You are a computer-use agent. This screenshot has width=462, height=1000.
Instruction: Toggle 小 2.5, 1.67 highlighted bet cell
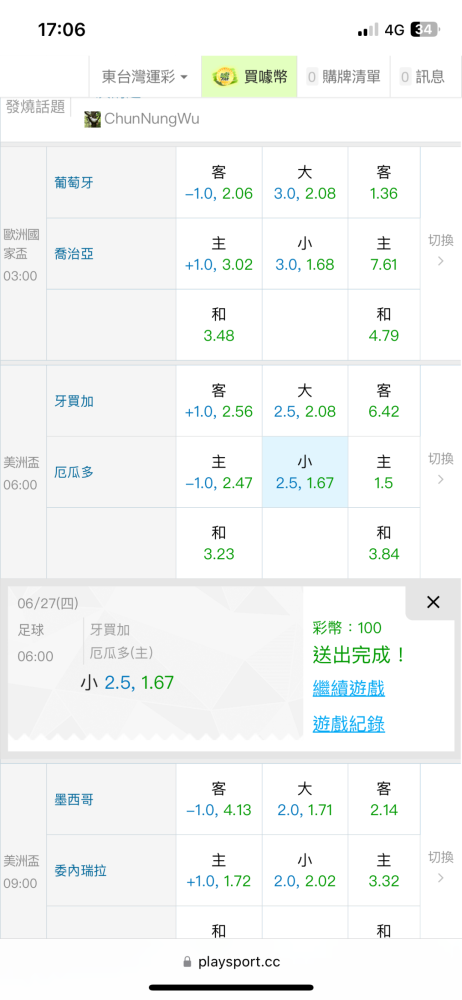pyautogui.click(x=305, y=472)
